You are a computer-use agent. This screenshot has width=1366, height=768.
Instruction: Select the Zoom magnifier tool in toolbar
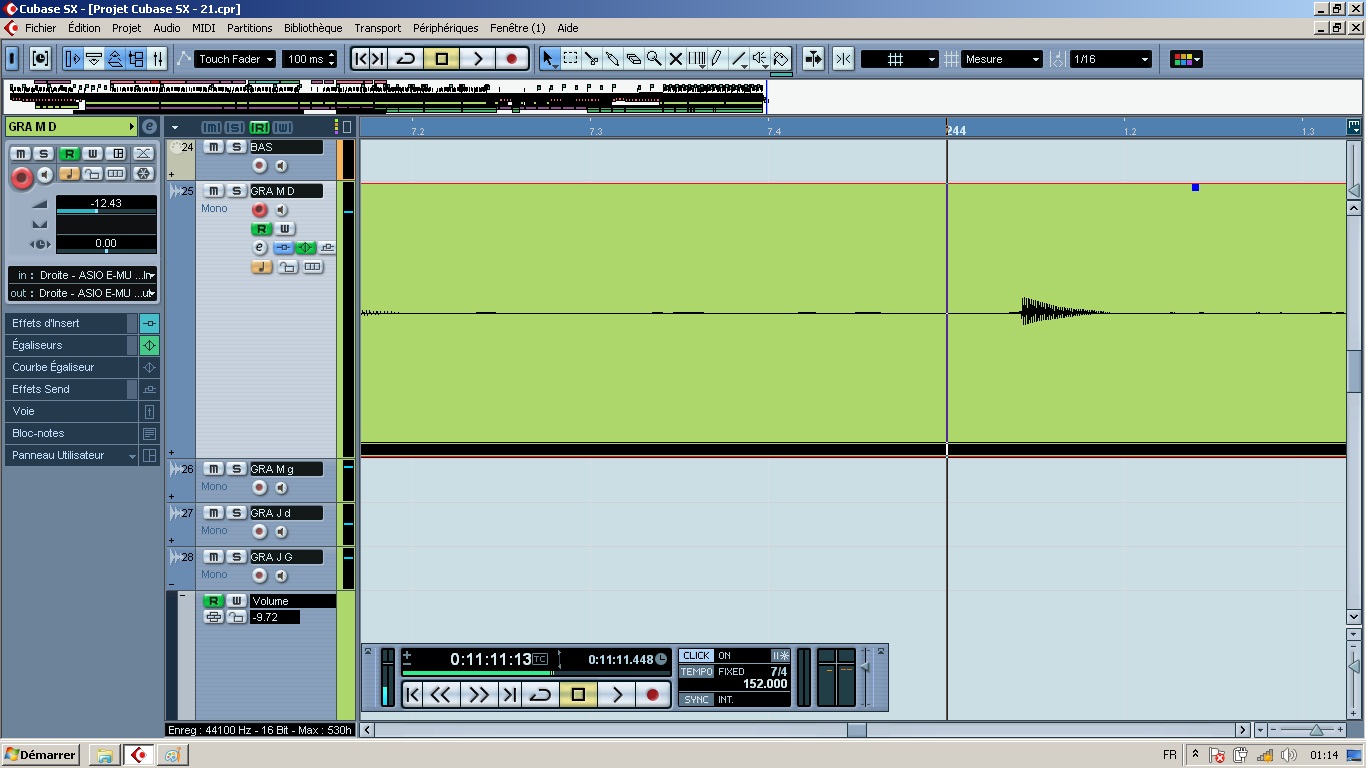[654, 59]
